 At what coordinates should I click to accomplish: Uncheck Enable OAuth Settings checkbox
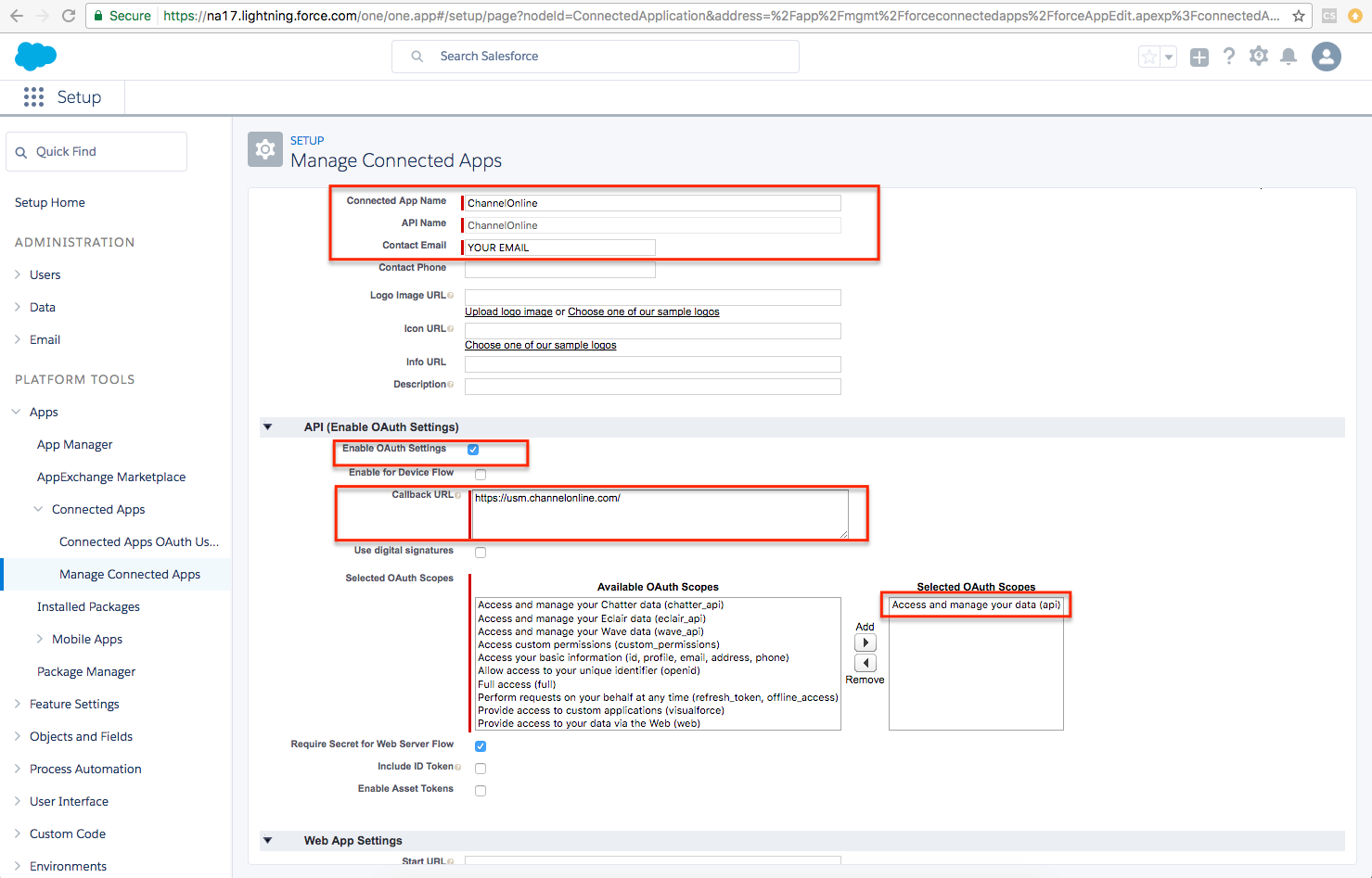473,450
